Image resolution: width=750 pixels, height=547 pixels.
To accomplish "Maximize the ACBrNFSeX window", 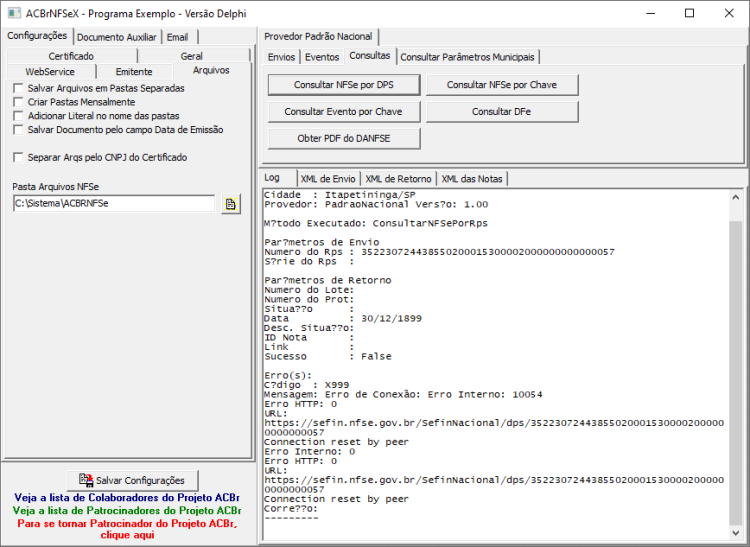I will [x=689, y=13].
